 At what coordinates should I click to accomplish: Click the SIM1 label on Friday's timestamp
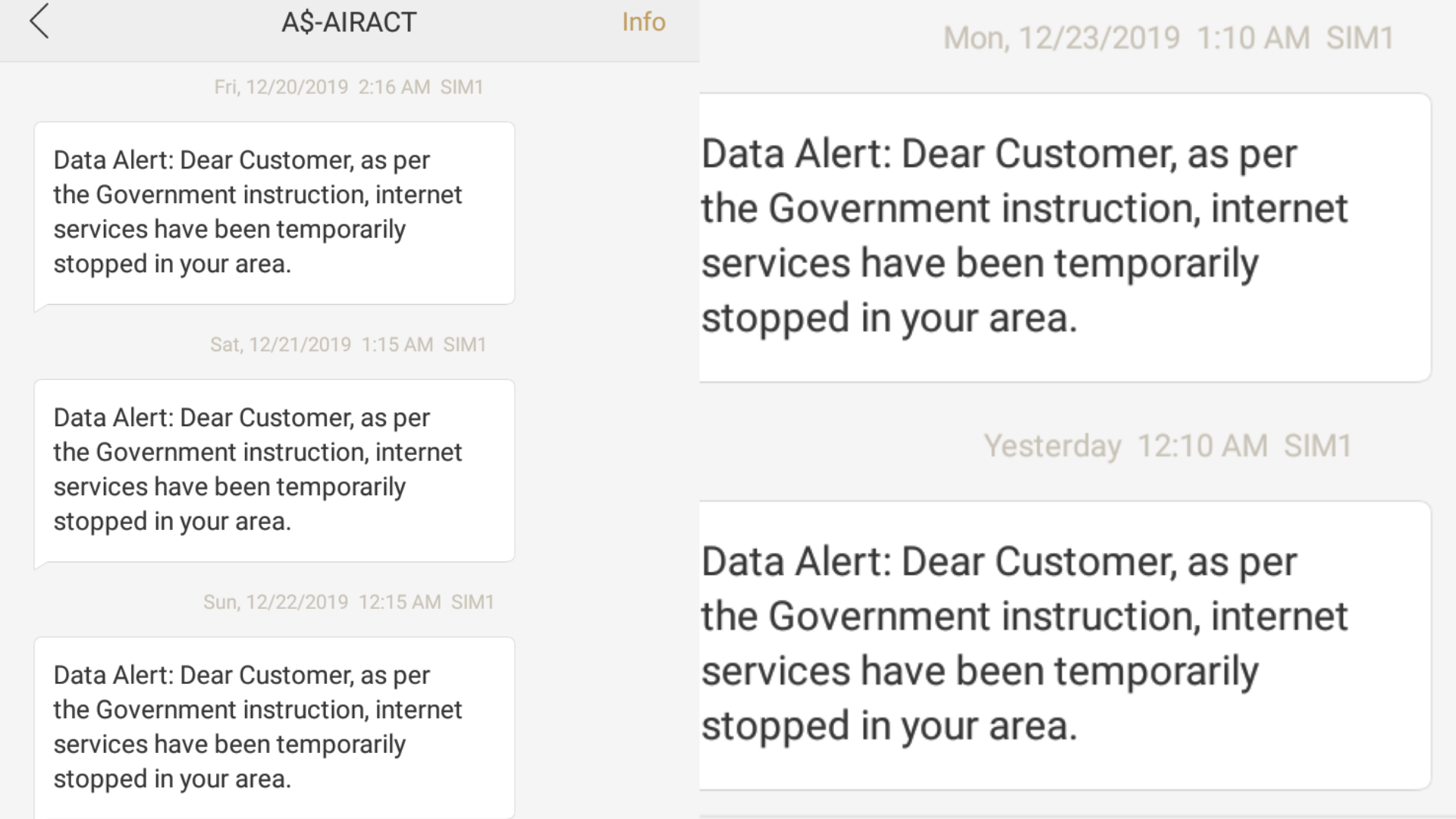coord(462,87)
